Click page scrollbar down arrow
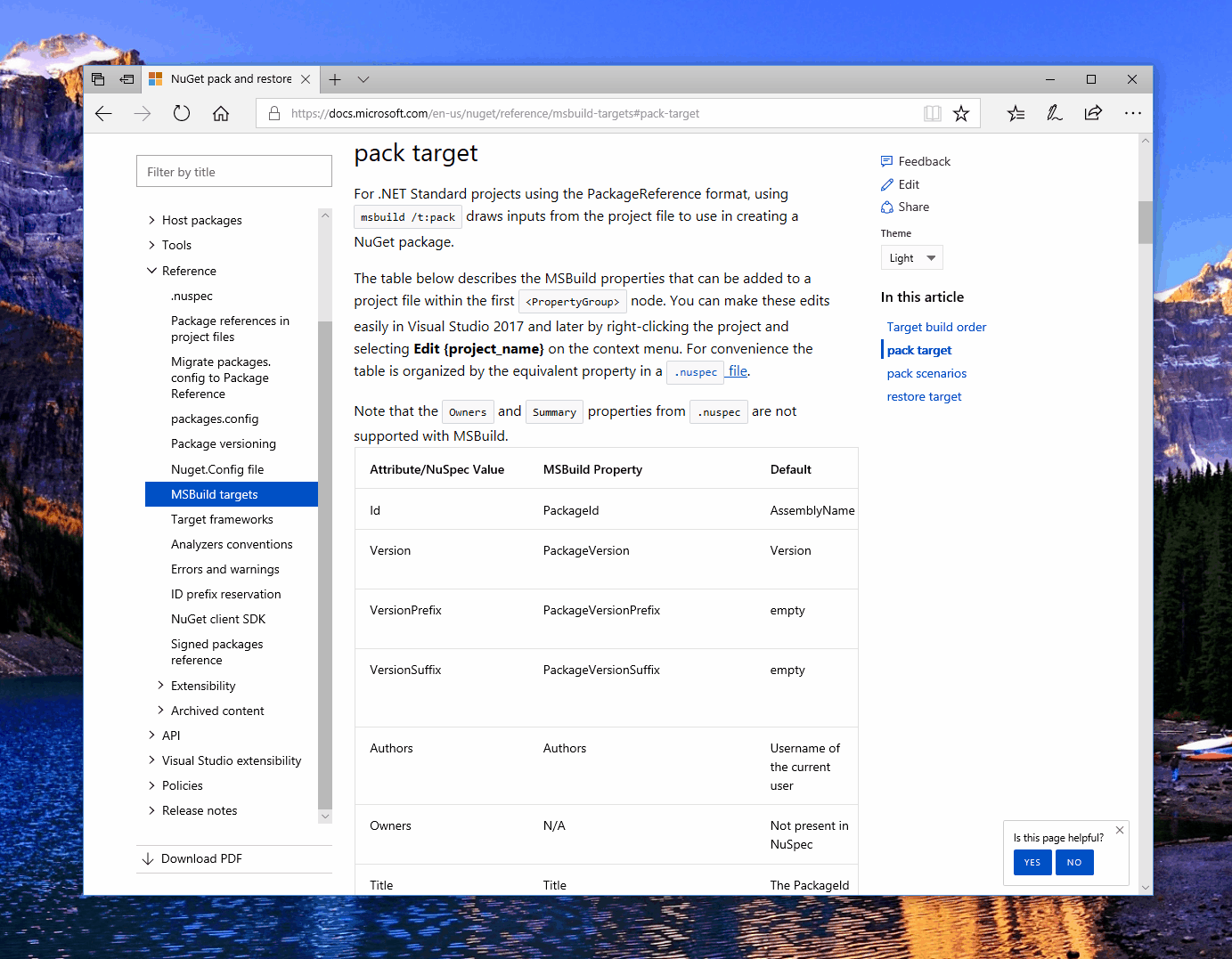Screen dimensions: 1232x959 pos(1146,888)
